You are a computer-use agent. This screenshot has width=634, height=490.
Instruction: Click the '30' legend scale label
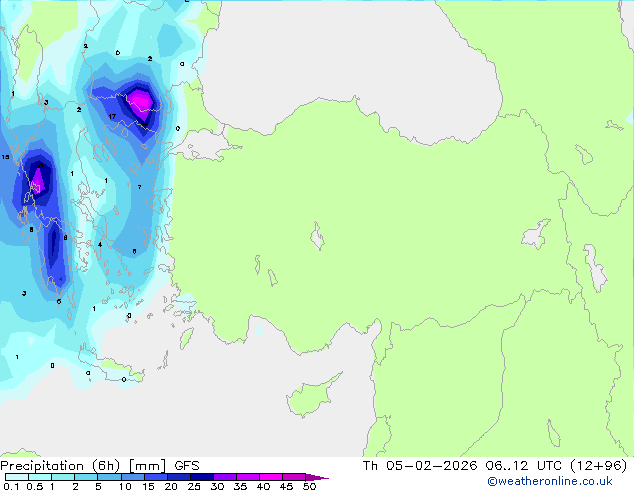[x=217, y=486]
